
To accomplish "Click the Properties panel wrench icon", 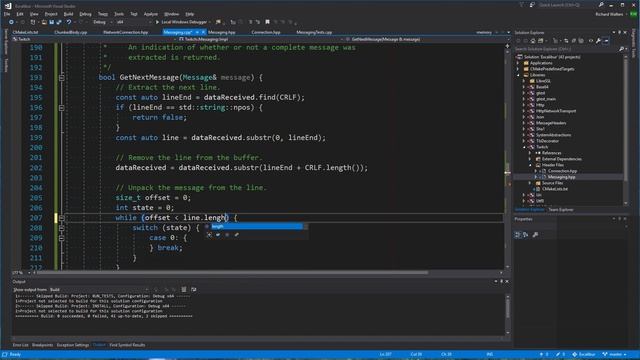I will tap(535, 235).
